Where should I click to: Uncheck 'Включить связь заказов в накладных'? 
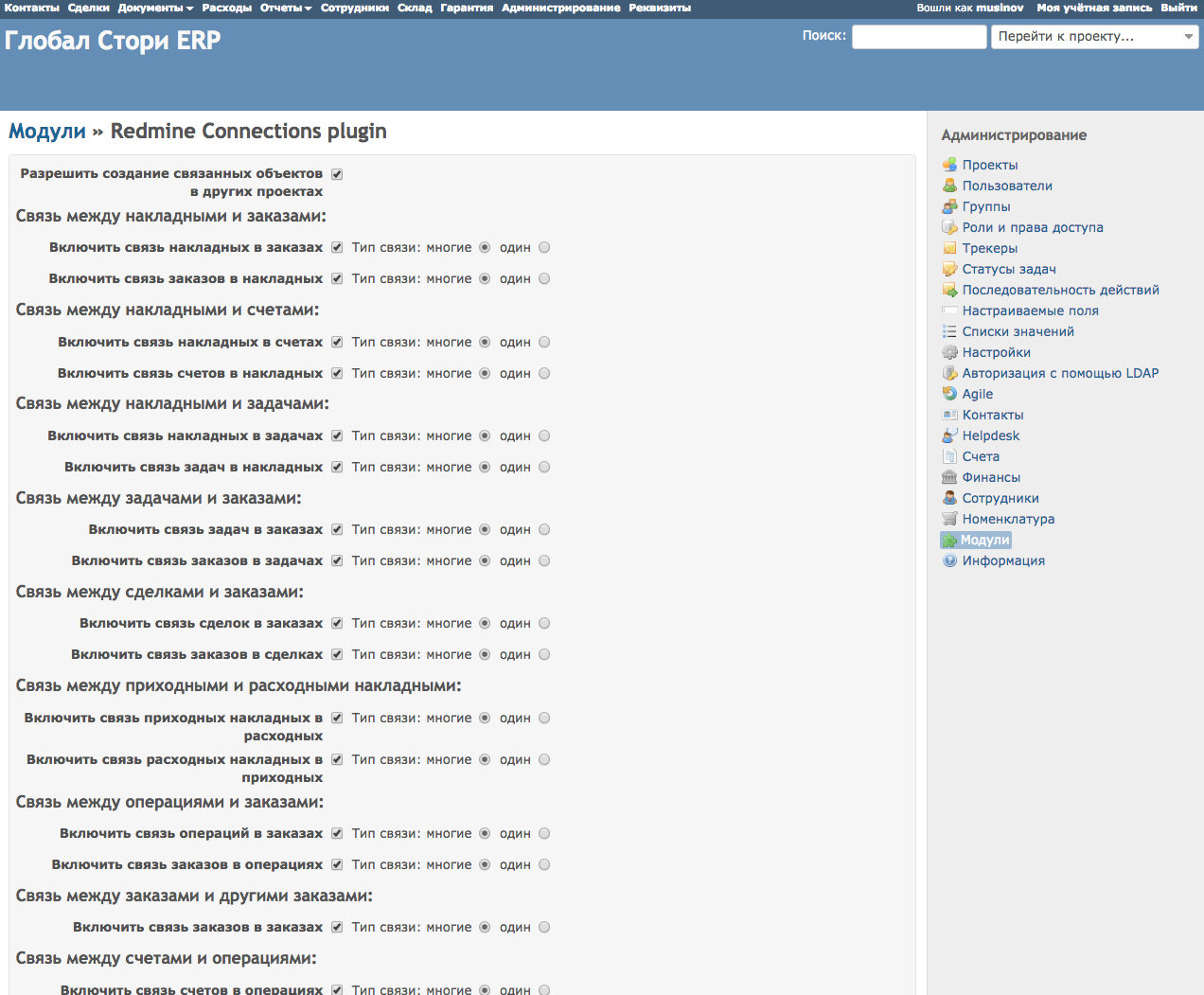pos(337,278)
